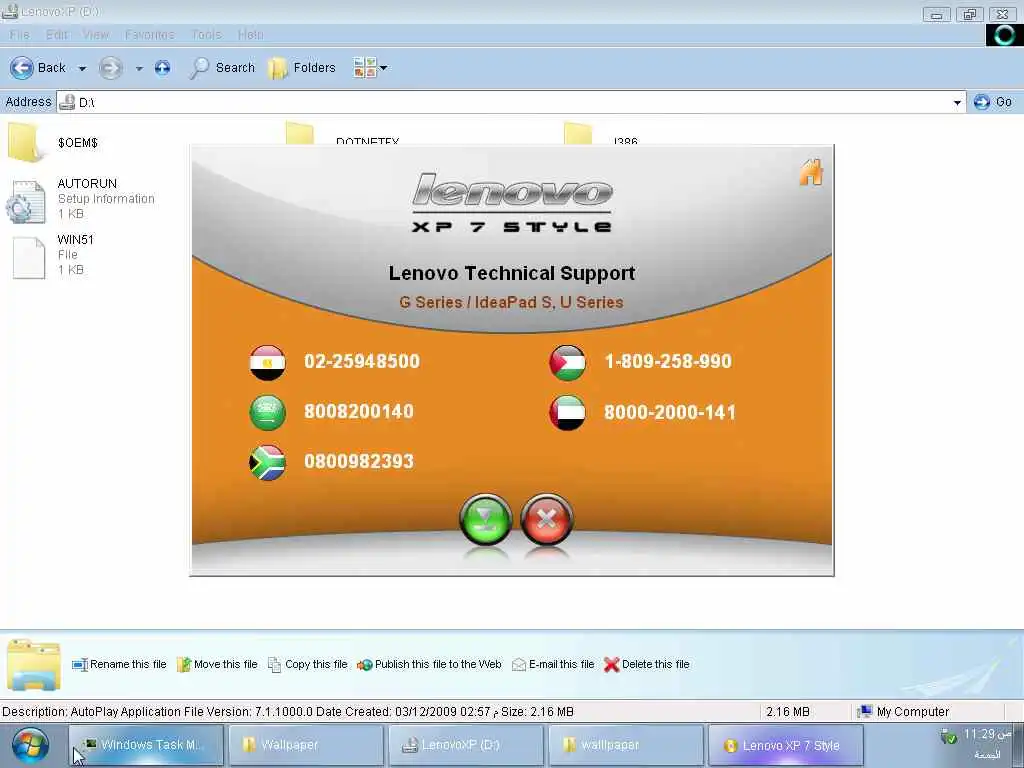Click Publish this file to the Web
This screenshot has width=1024, height=768.
429,665
